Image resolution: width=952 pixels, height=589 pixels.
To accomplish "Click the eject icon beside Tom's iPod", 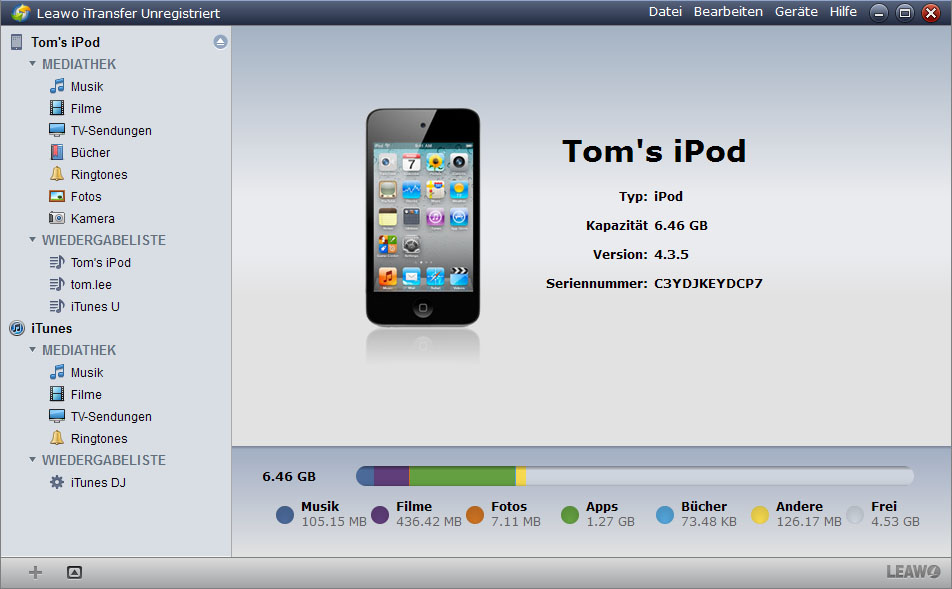I will (x=220, y=42).
